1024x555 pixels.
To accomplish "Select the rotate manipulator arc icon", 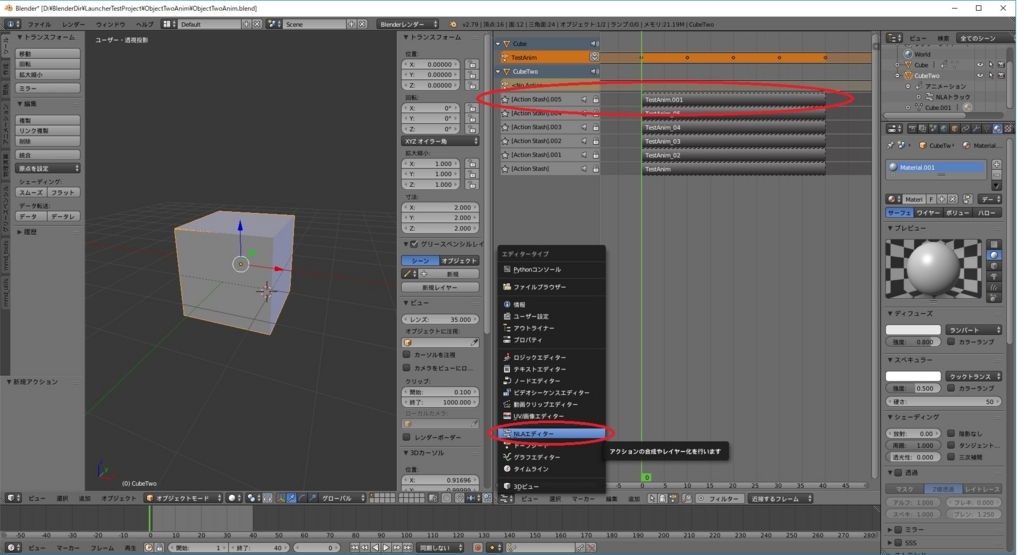I will 302,498.
